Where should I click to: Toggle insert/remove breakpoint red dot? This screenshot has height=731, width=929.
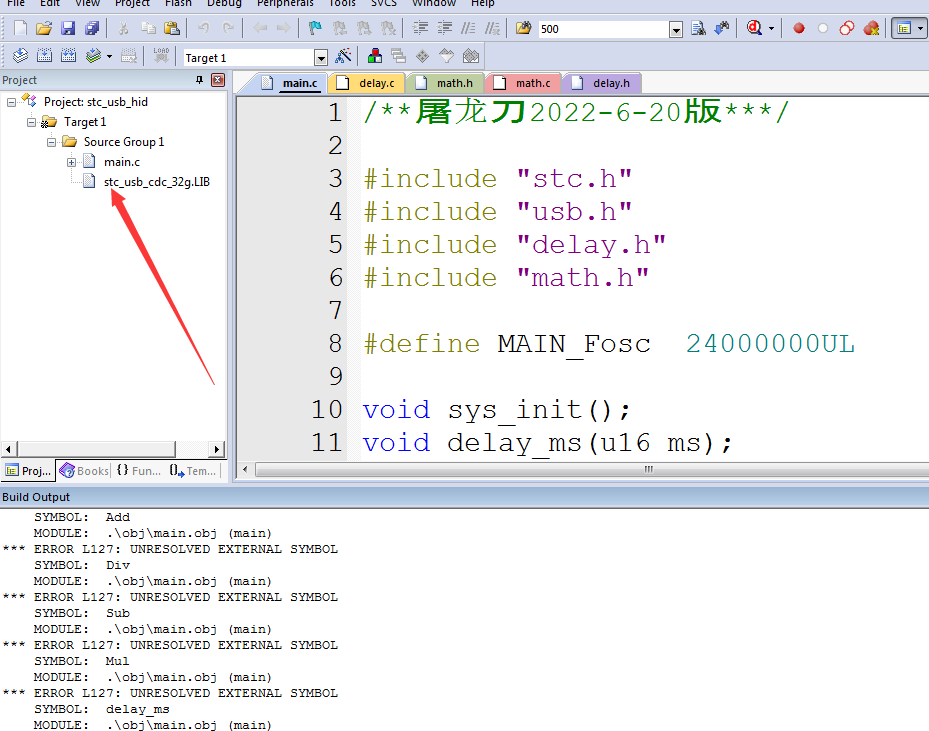pyautogui.click(x=799, y=29)
